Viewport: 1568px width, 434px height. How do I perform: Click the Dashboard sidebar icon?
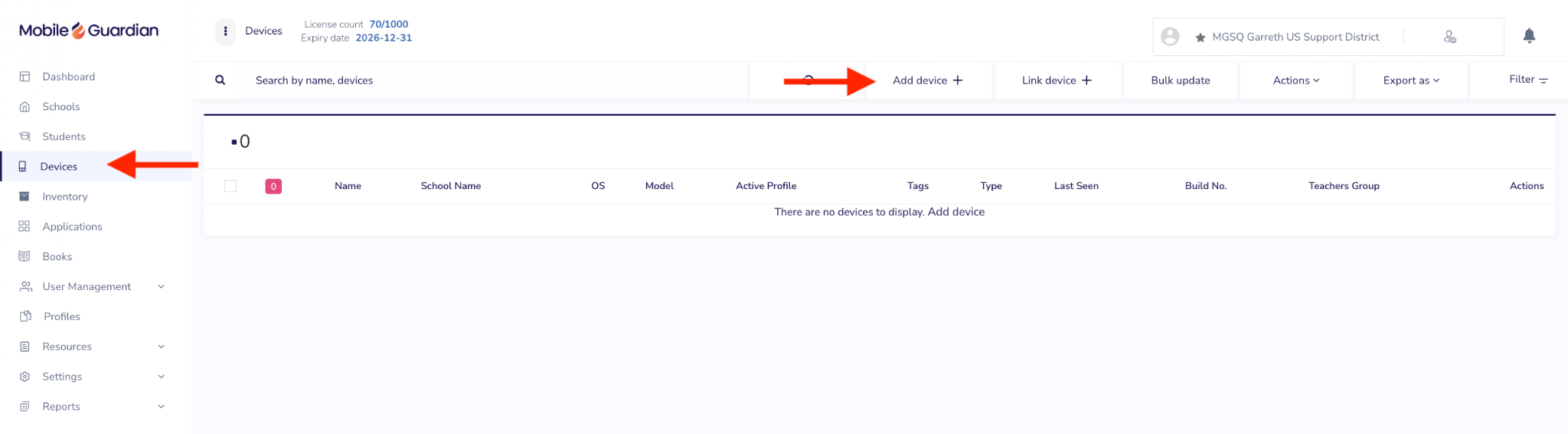tap(24, 77)
